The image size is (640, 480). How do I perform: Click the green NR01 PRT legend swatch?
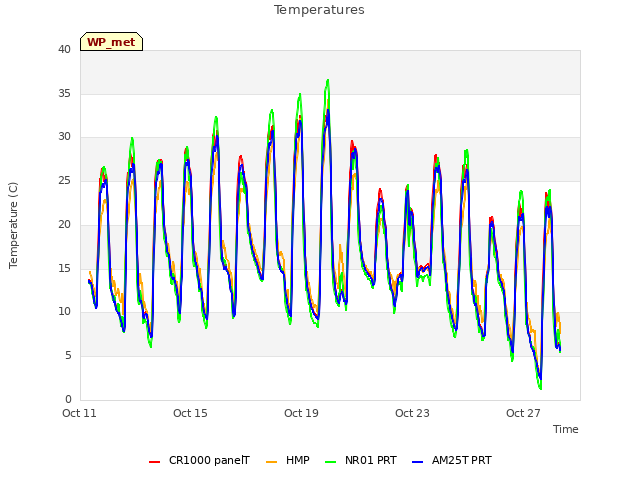coord(331,462)
